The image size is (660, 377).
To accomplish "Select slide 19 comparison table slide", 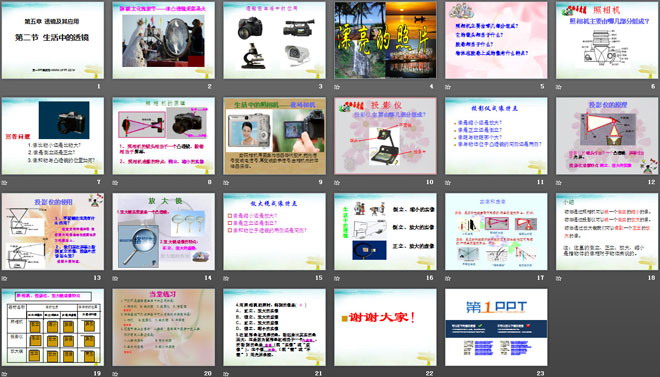I will click(53, 327).
